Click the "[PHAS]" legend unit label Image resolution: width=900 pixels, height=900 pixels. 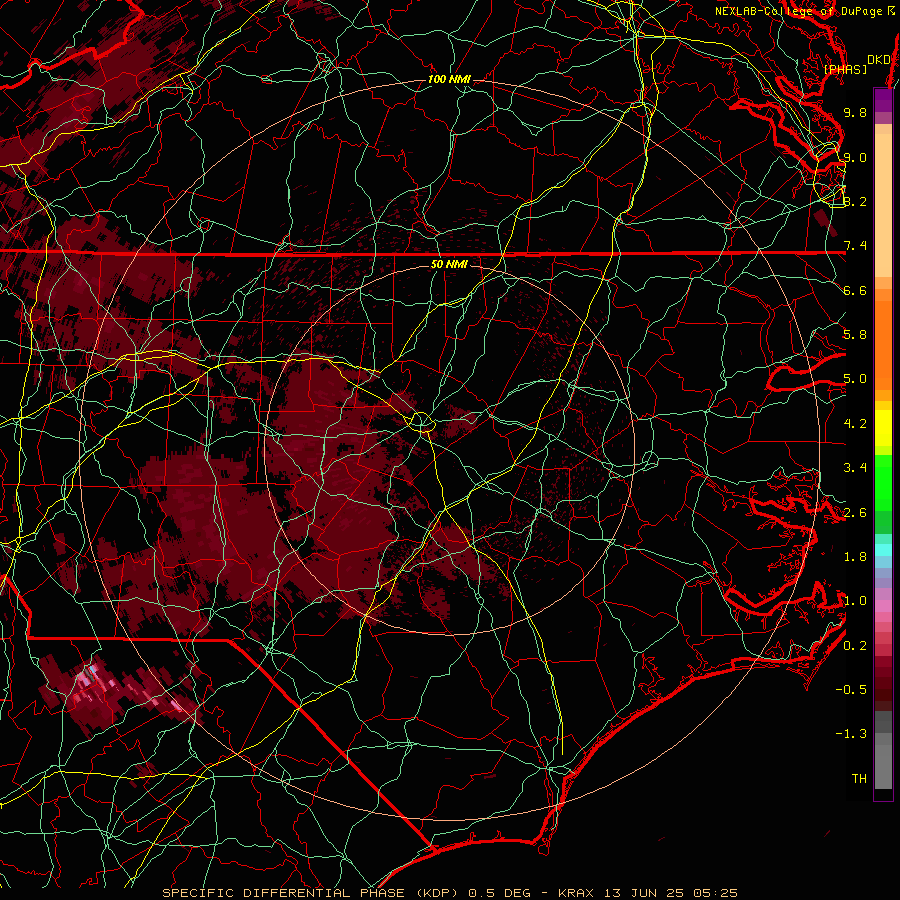coord(845,69)
